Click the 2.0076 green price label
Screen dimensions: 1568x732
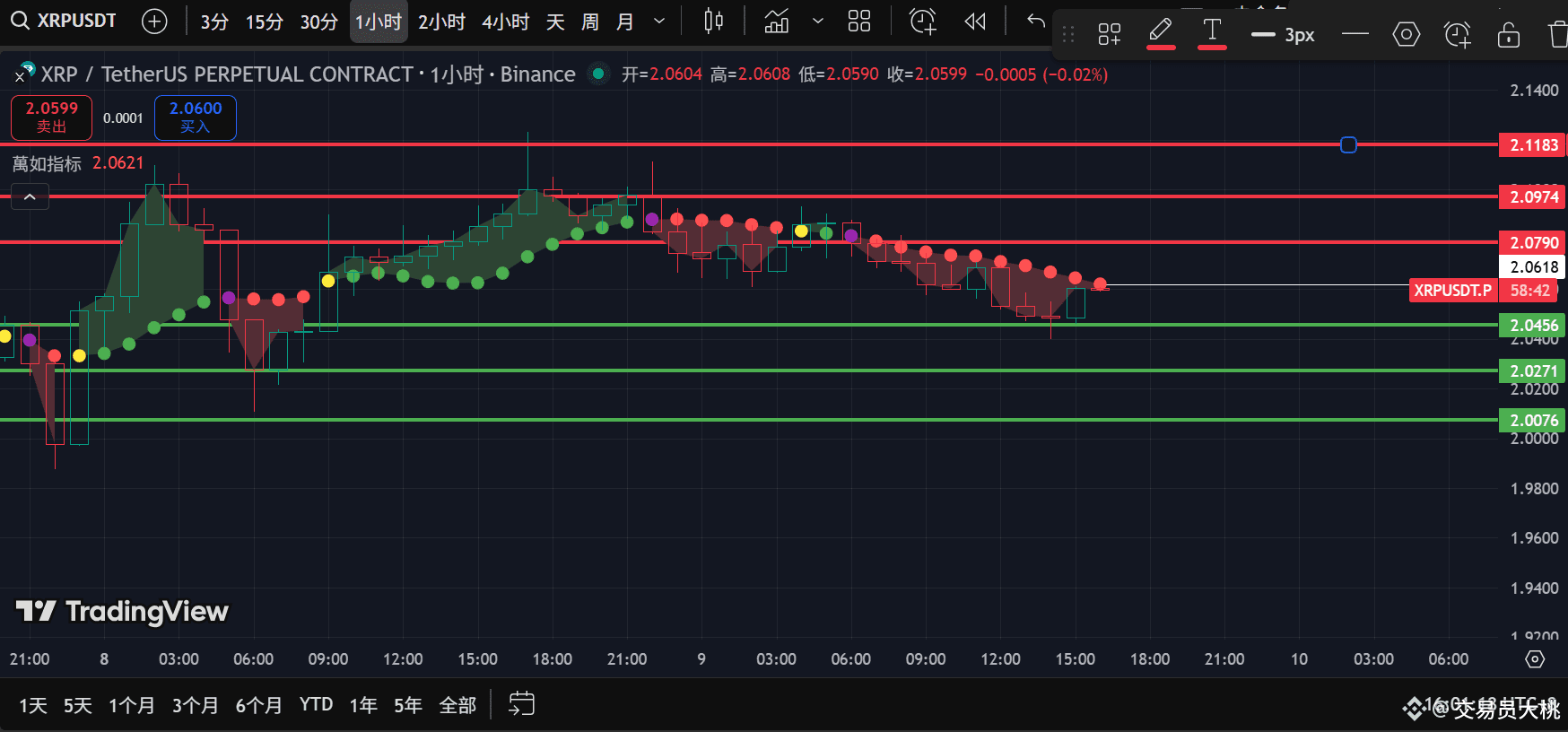click(1532, 421)
